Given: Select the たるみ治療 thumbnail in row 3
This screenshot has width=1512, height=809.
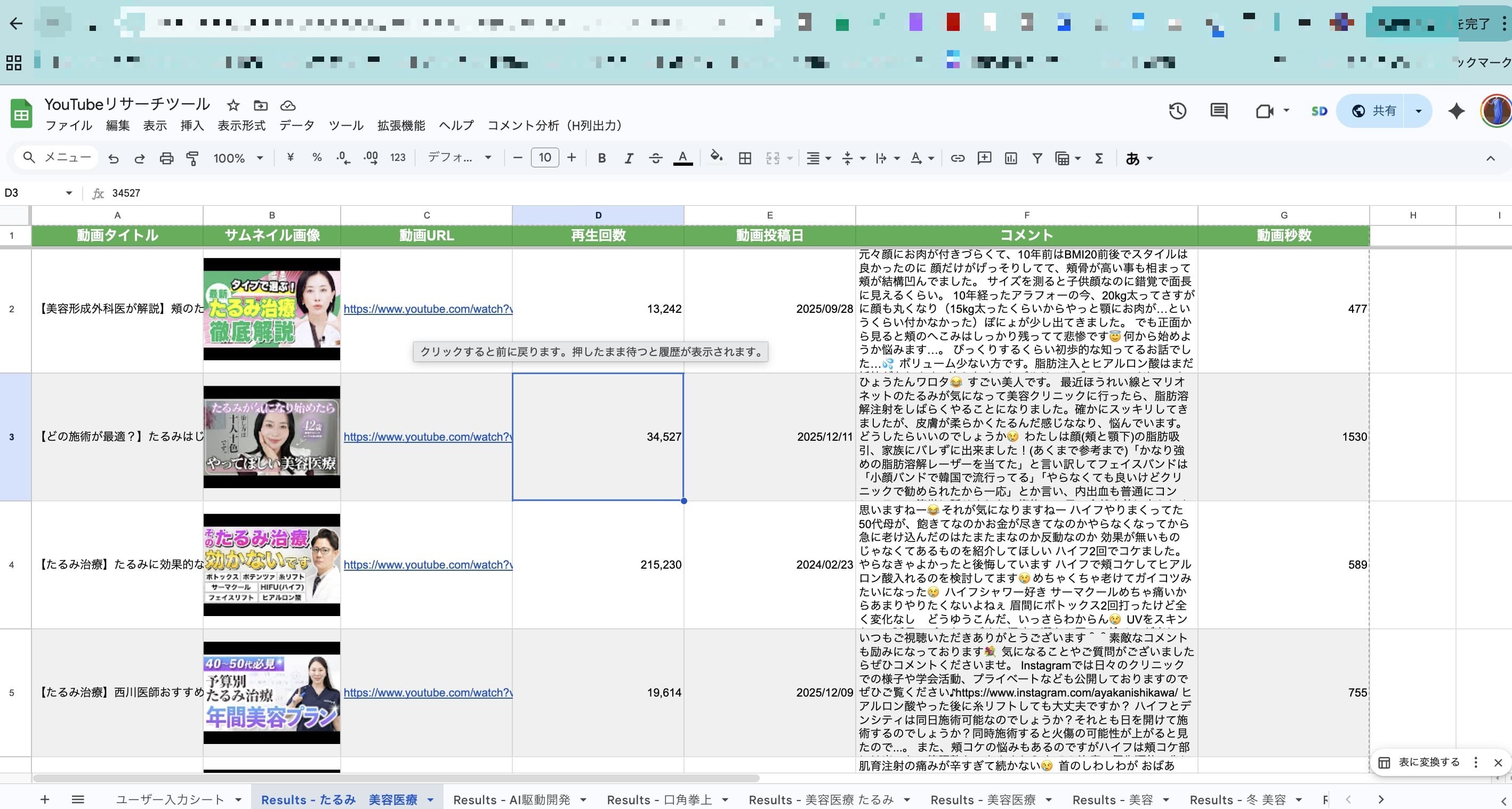Looking at the screenshot, I should click(x=271, y=437).
